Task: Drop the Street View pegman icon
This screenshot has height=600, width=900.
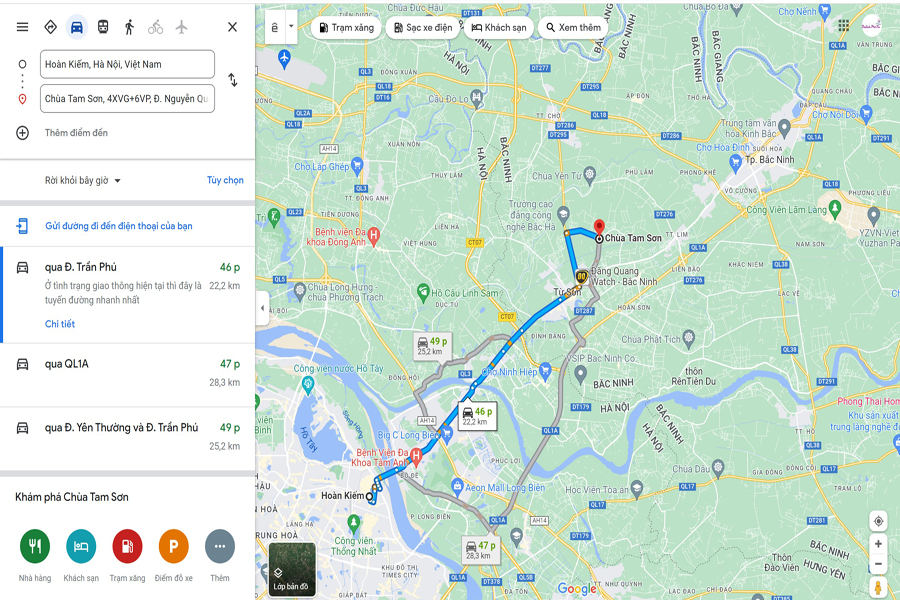Action: coord(878,587)
